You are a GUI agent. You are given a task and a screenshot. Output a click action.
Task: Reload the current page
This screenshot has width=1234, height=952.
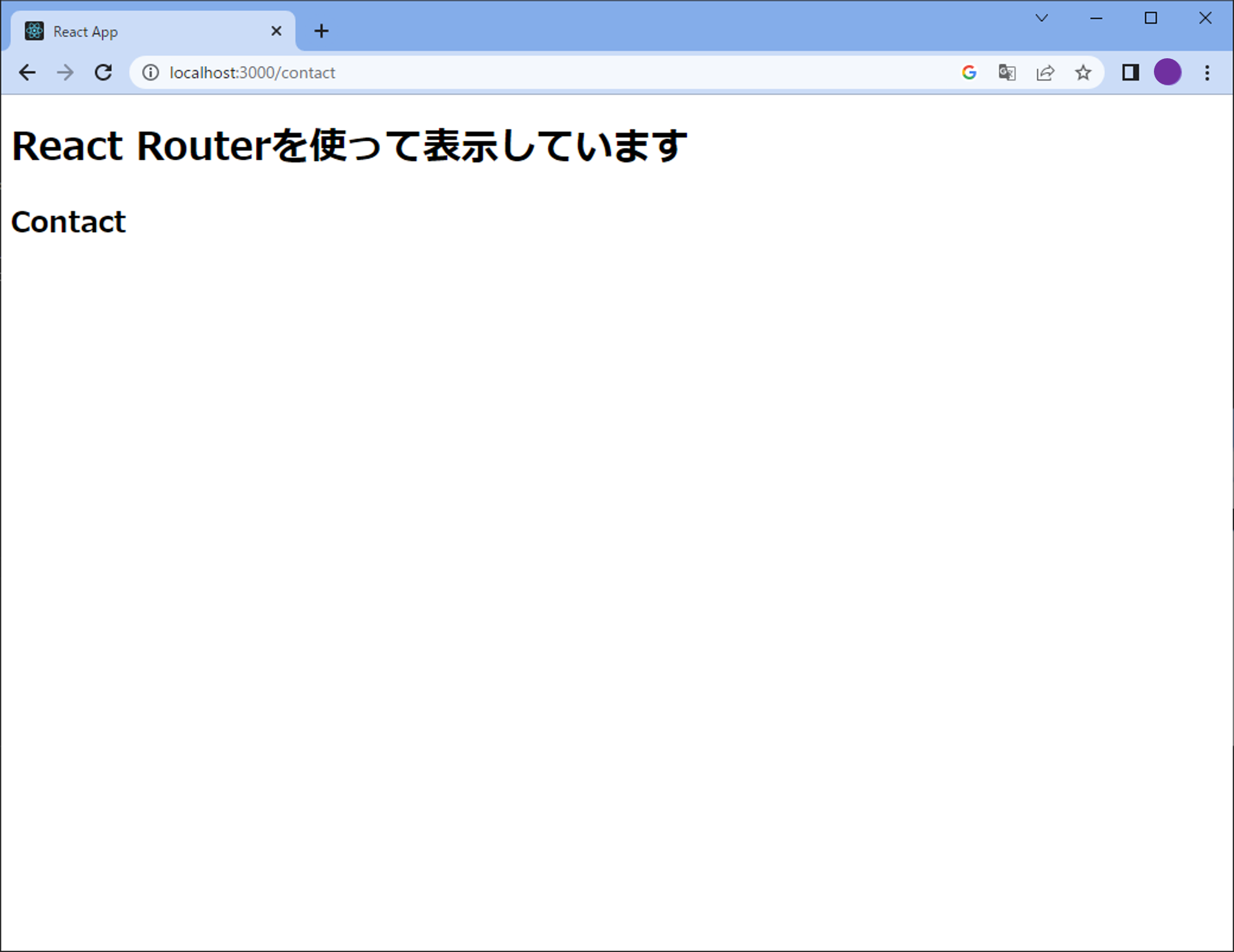(x=103, y=73)
